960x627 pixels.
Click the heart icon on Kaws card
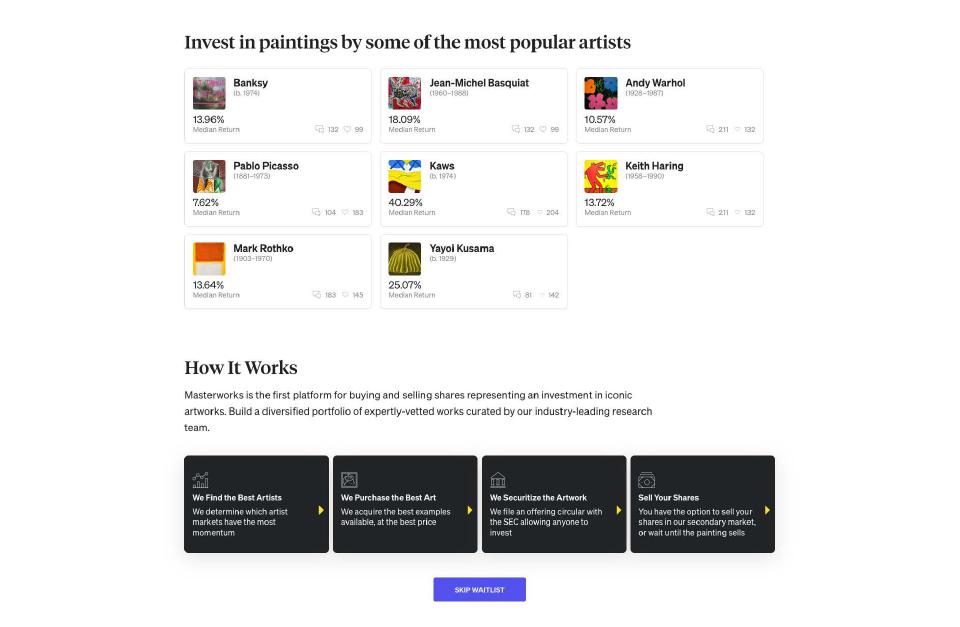click(540, 212)
